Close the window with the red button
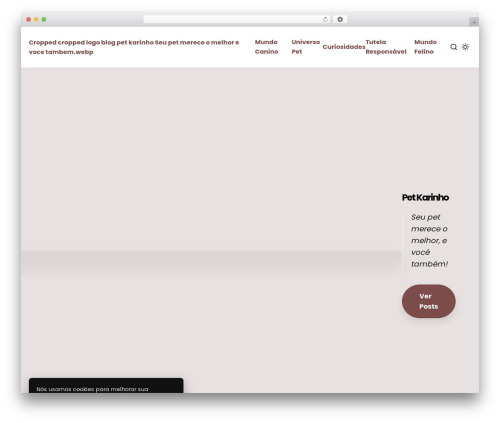The height and width of the screenshot is (423, 500). tap(29, 20)
